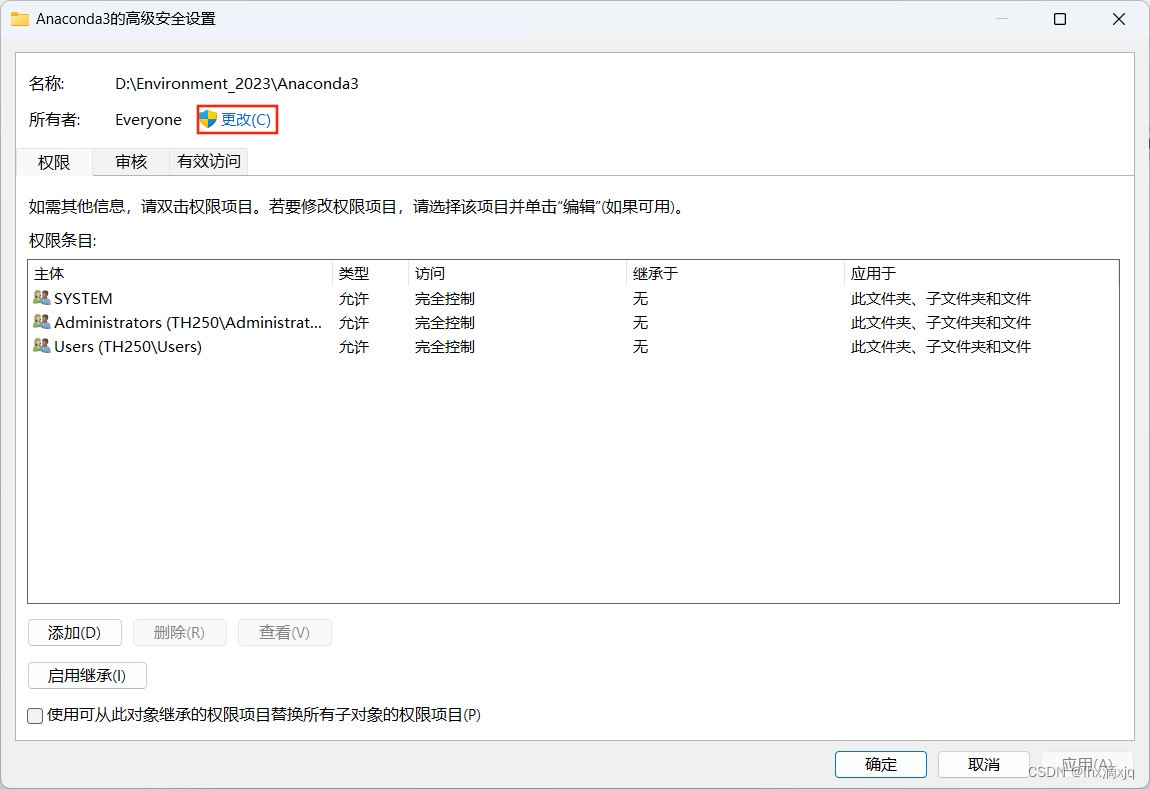The width and height of the screenshot is (1150, 789).
Task: Open the 更改(C) owner link
Action: pyautogui.click(x=246, y=120)
